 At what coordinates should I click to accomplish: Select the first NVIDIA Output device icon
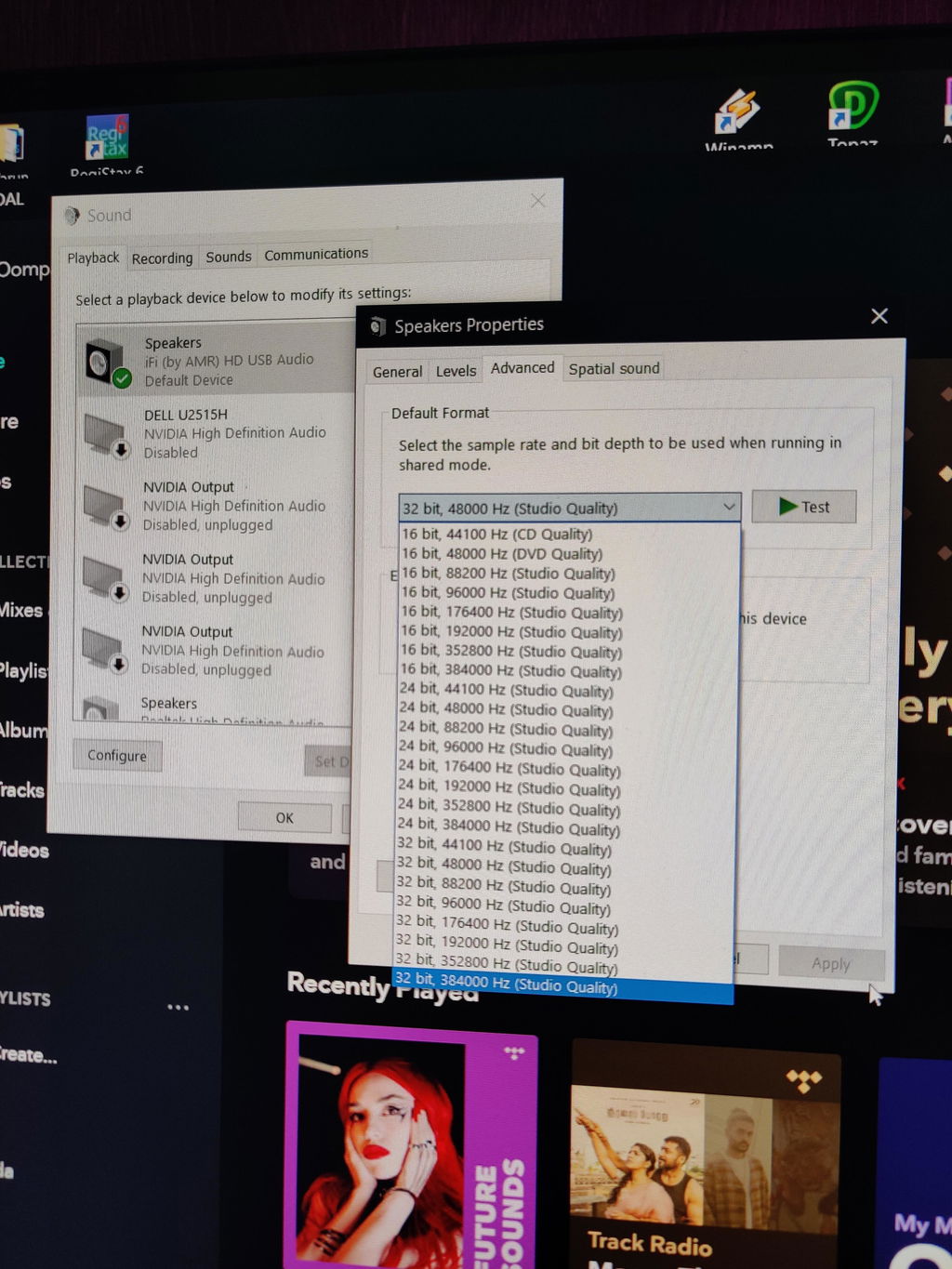click(x=103, y=507)
